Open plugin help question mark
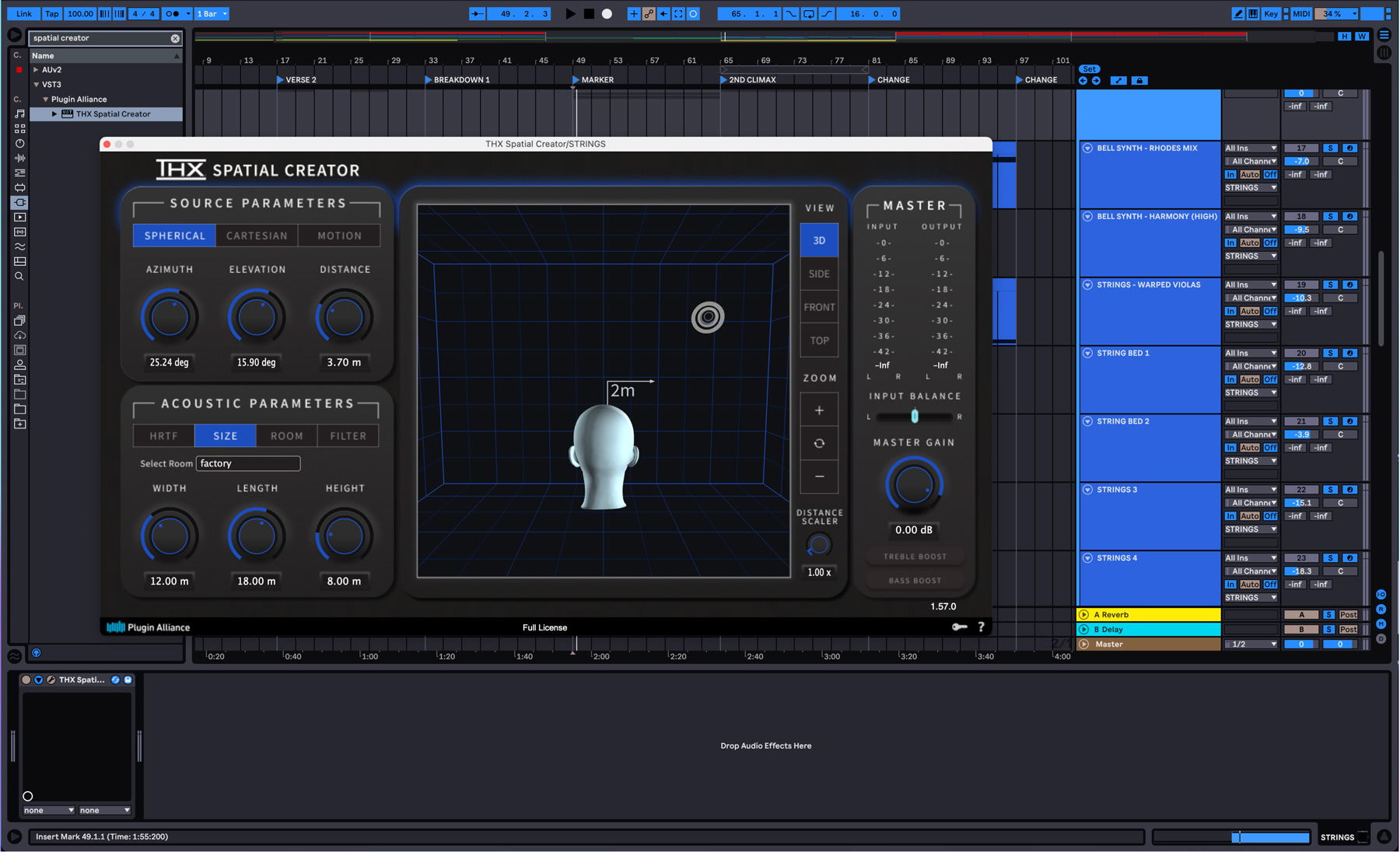Viewport: 1400px width, 852px height. pos(981,627)
